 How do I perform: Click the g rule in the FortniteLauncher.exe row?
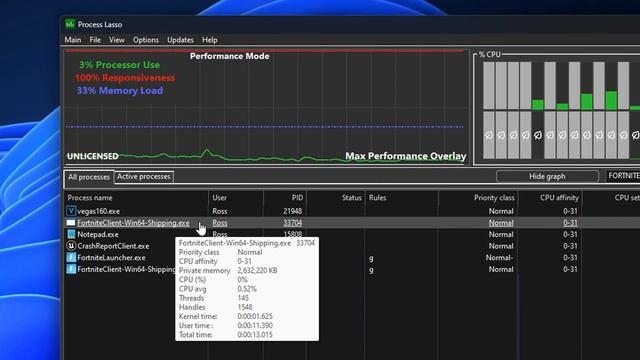371,258
